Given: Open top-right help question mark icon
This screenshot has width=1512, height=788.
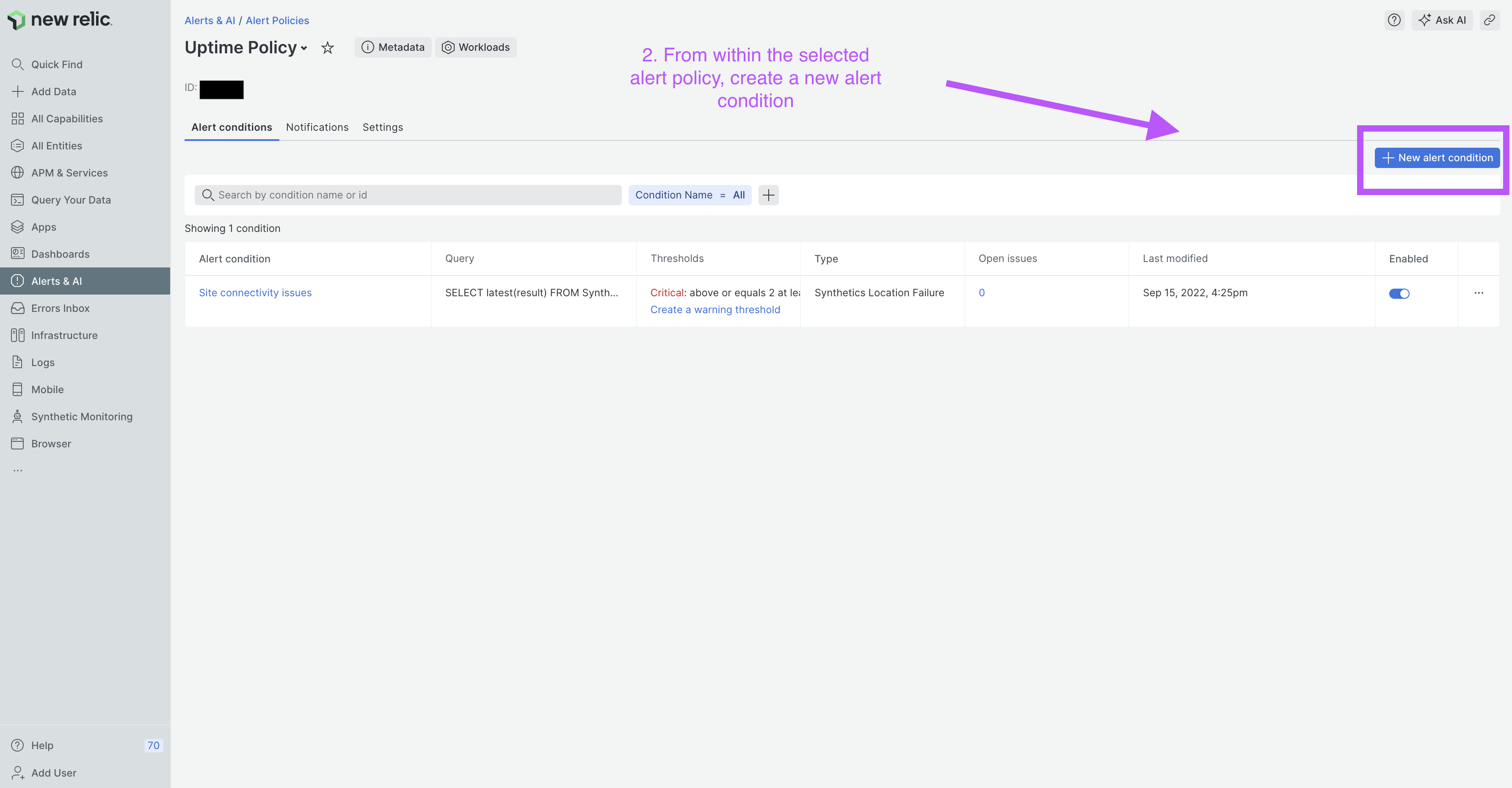Looking at the screenshot, I should (1394, 20).
